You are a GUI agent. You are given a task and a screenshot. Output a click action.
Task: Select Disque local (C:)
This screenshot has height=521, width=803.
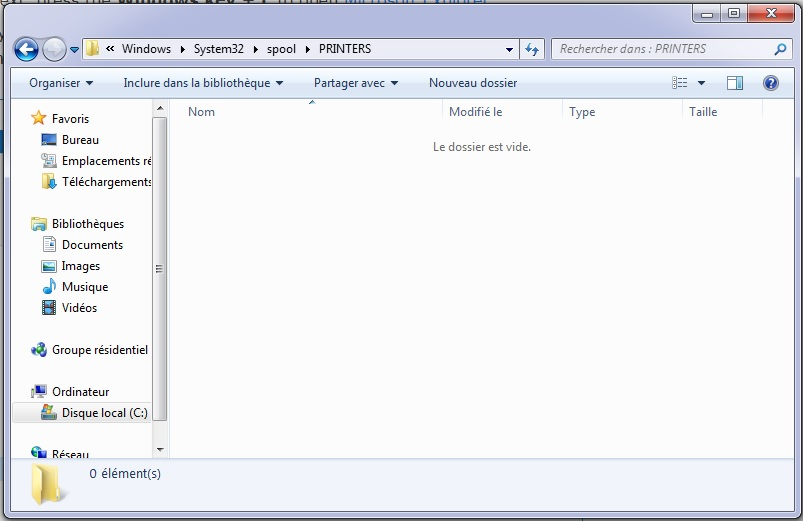[104, 413]
